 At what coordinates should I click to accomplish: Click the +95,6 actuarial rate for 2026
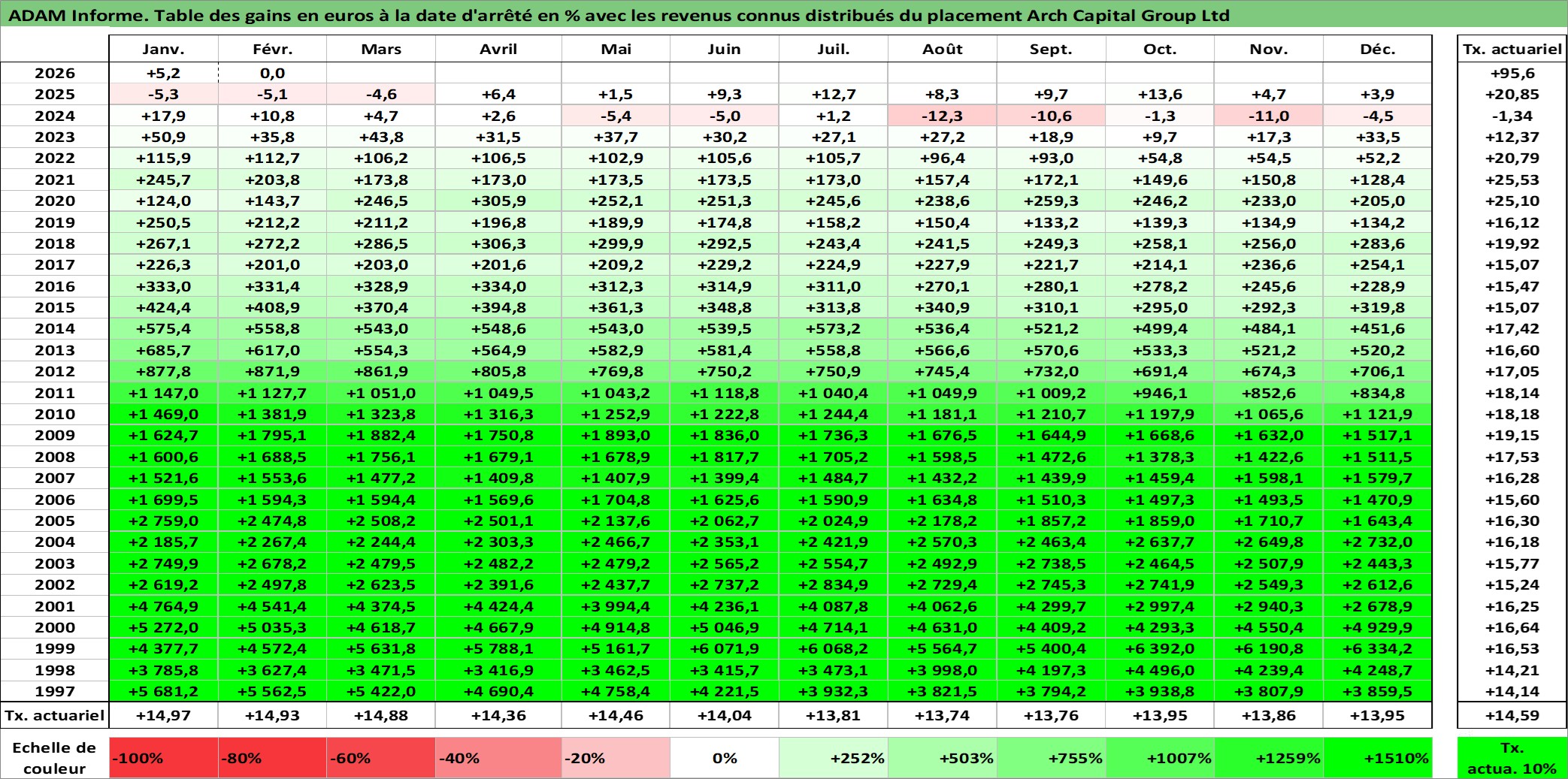coord(1512,73)
